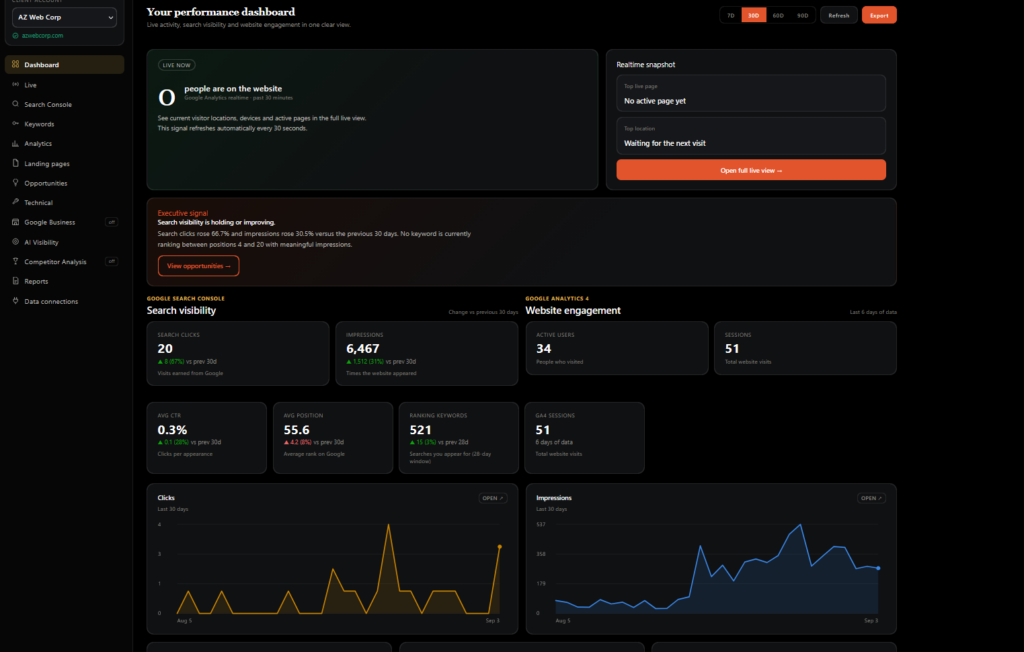Click the Avg CTR 0.3% card
The width and height of the screenshot is (1024, 652).
coord(206,438)
